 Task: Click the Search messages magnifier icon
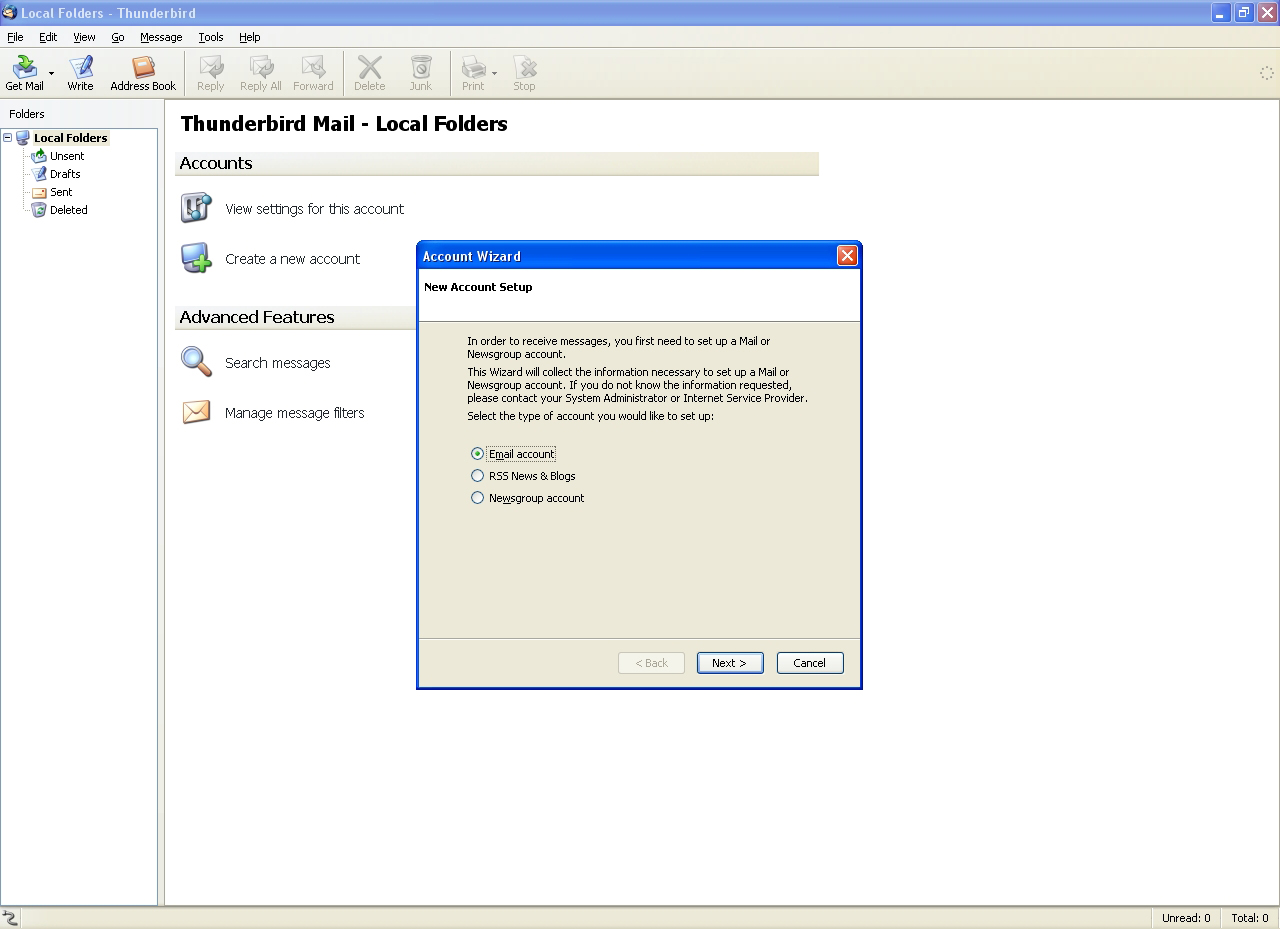click(x=196, y=362)
